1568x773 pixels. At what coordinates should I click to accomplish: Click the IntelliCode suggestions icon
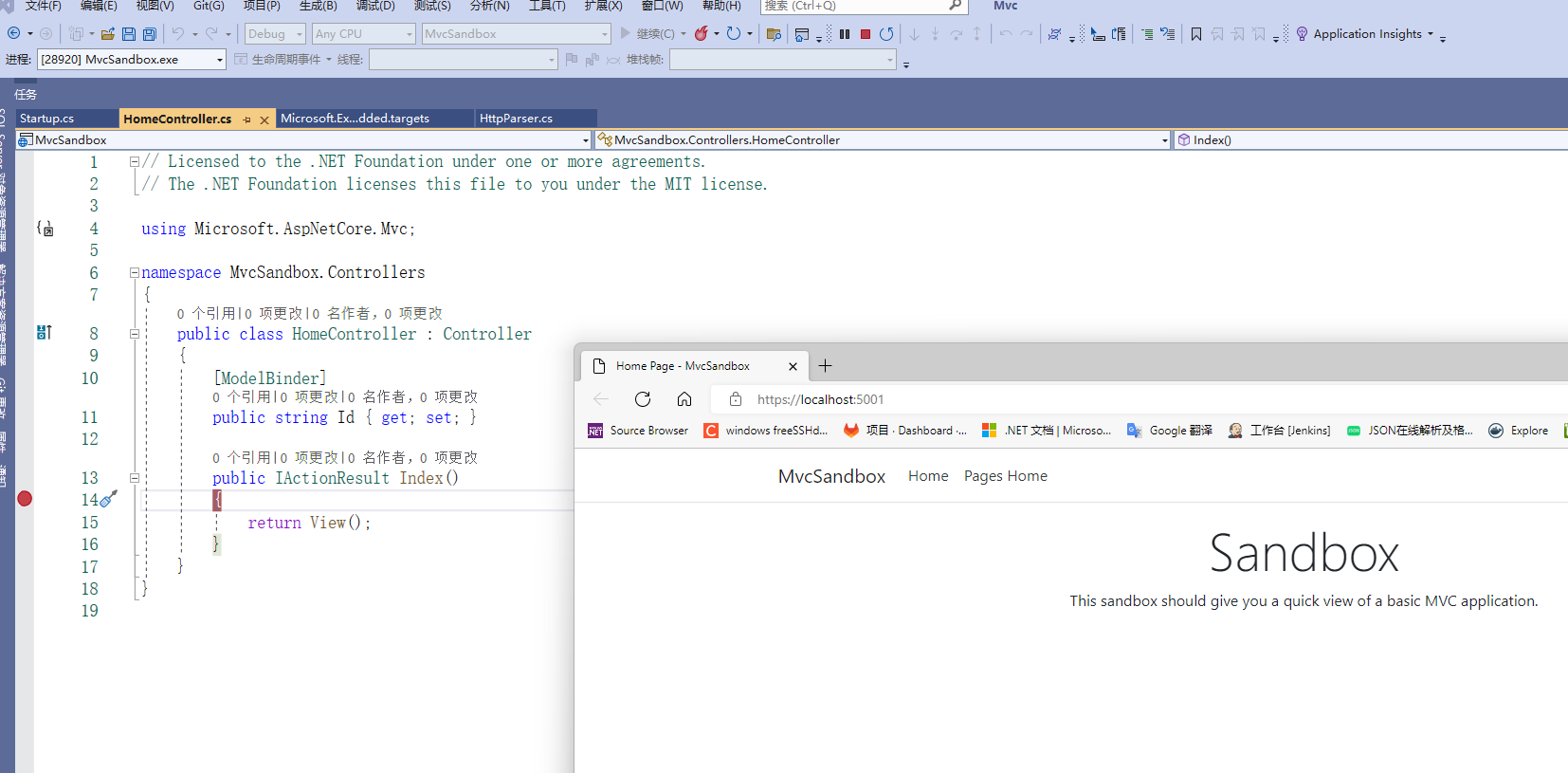tap(1054, 34)
